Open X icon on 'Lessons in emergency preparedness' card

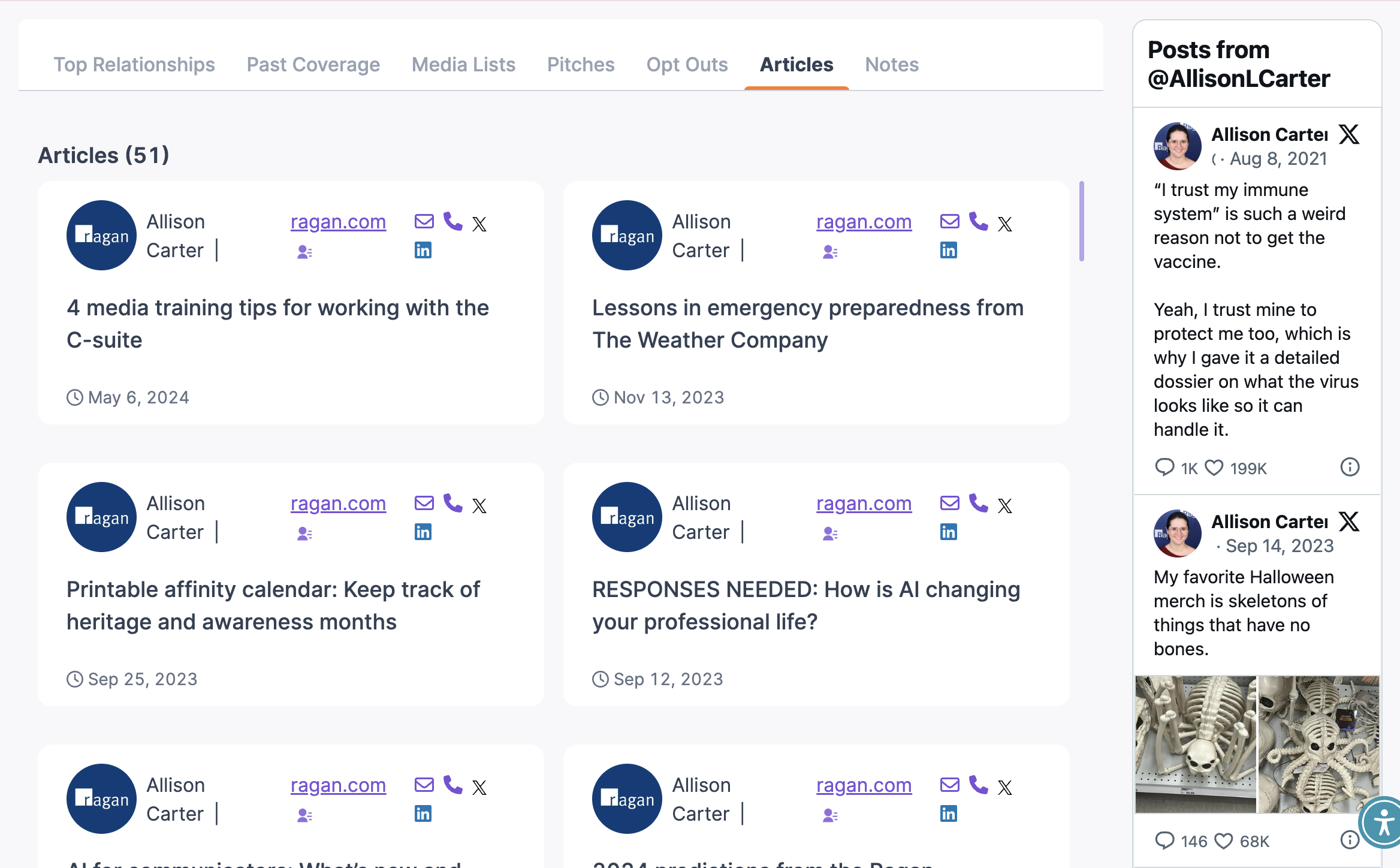pyautogui.click(x=1005, y=224)
